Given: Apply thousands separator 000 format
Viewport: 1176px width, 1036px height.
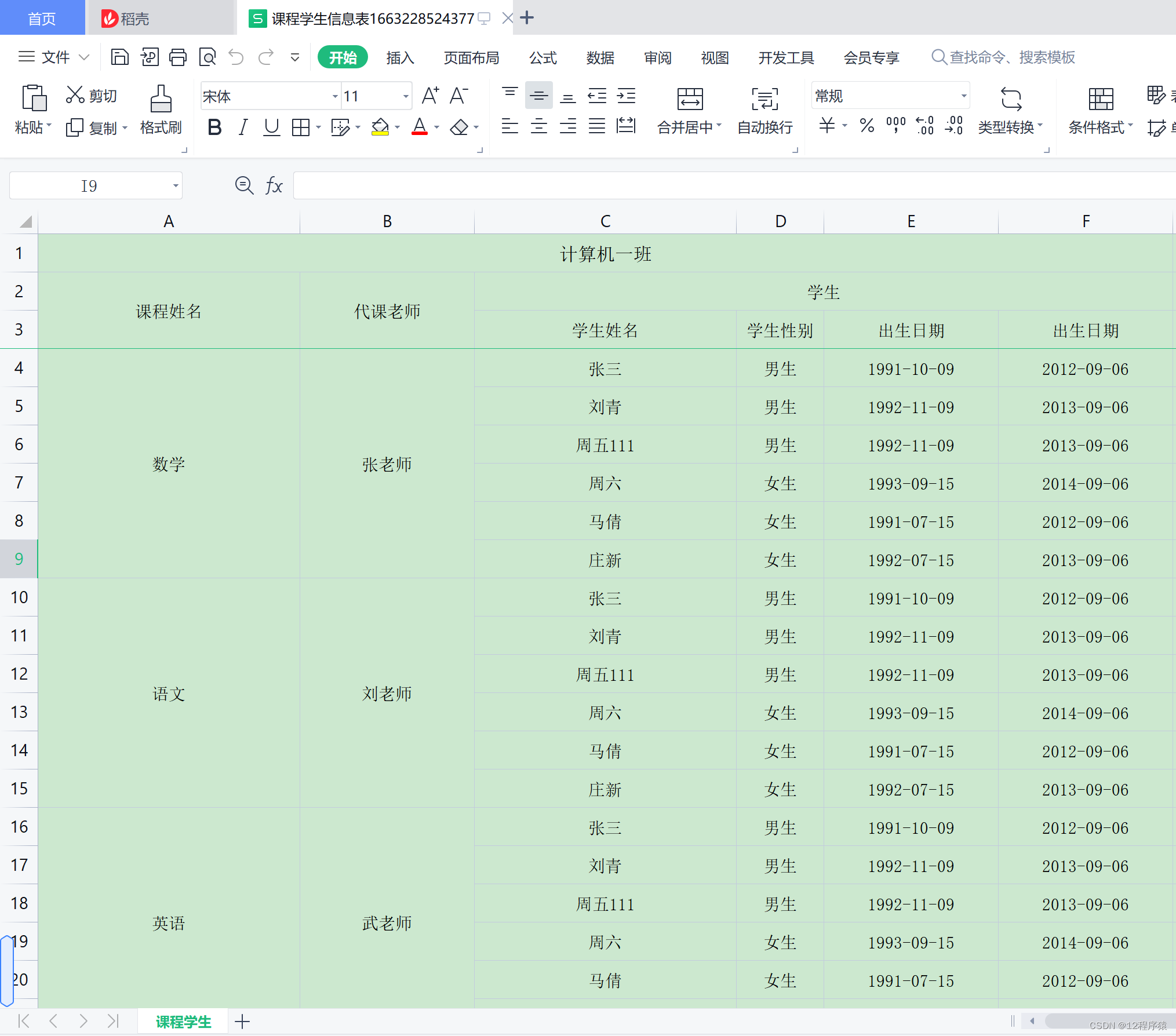Looking at the screenshot, I should [896, 125].
